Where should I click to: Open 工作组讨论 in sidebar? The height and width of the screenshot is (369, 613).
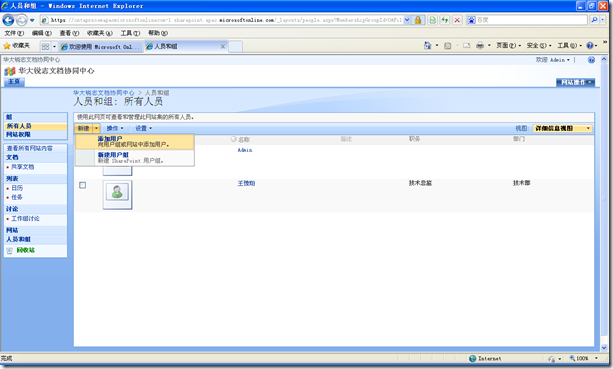click(x=25, y=219)
